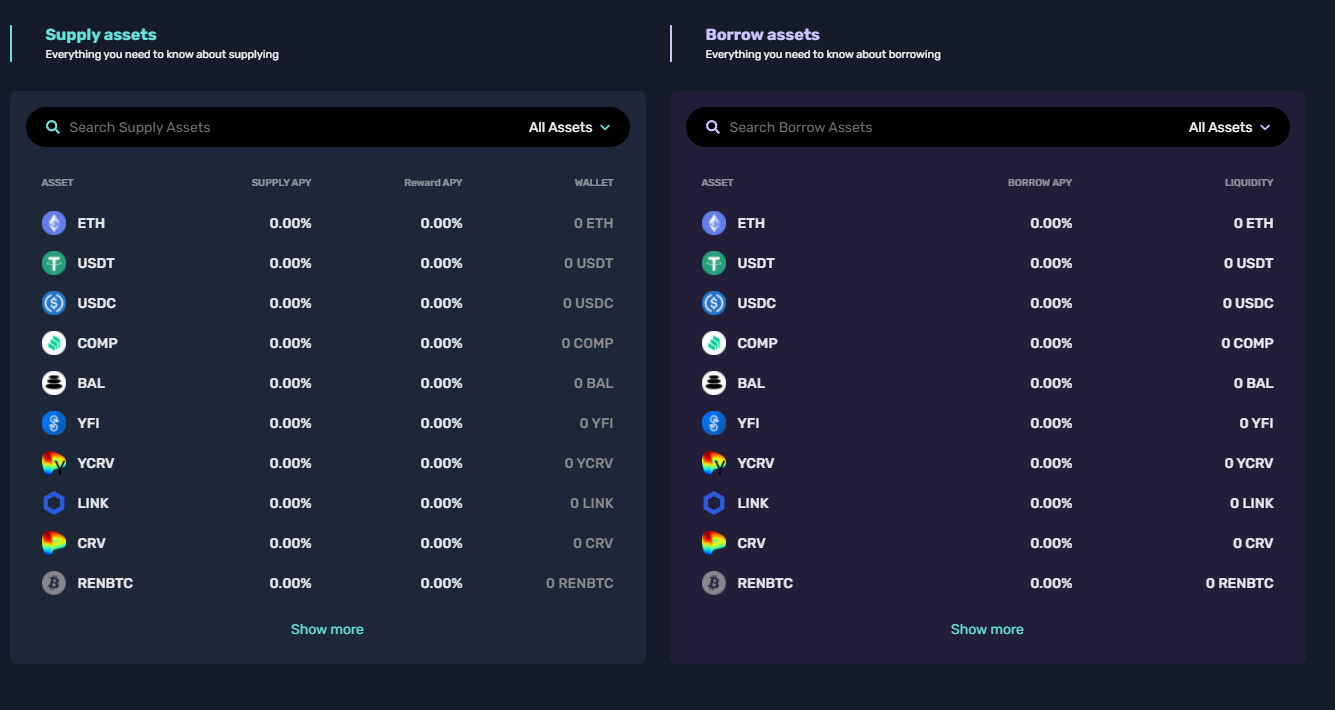Click the YFI icon in Supply assets
Screen dimensions: 1335x710
pyautogui.click(x=54, y=423)
